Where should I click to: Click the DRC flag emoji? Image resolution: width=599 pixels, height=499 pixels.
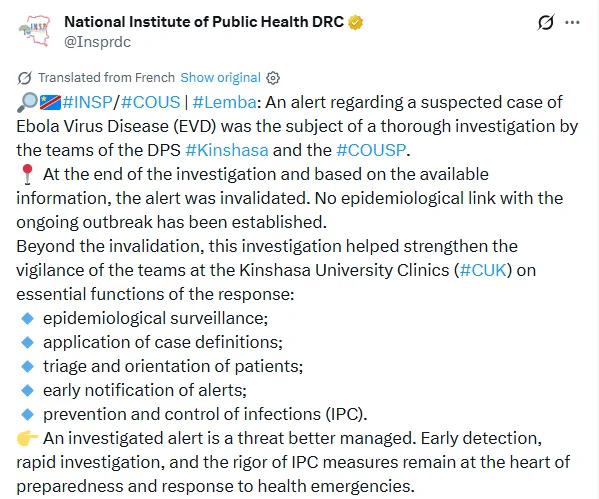(x=50, y=102)
